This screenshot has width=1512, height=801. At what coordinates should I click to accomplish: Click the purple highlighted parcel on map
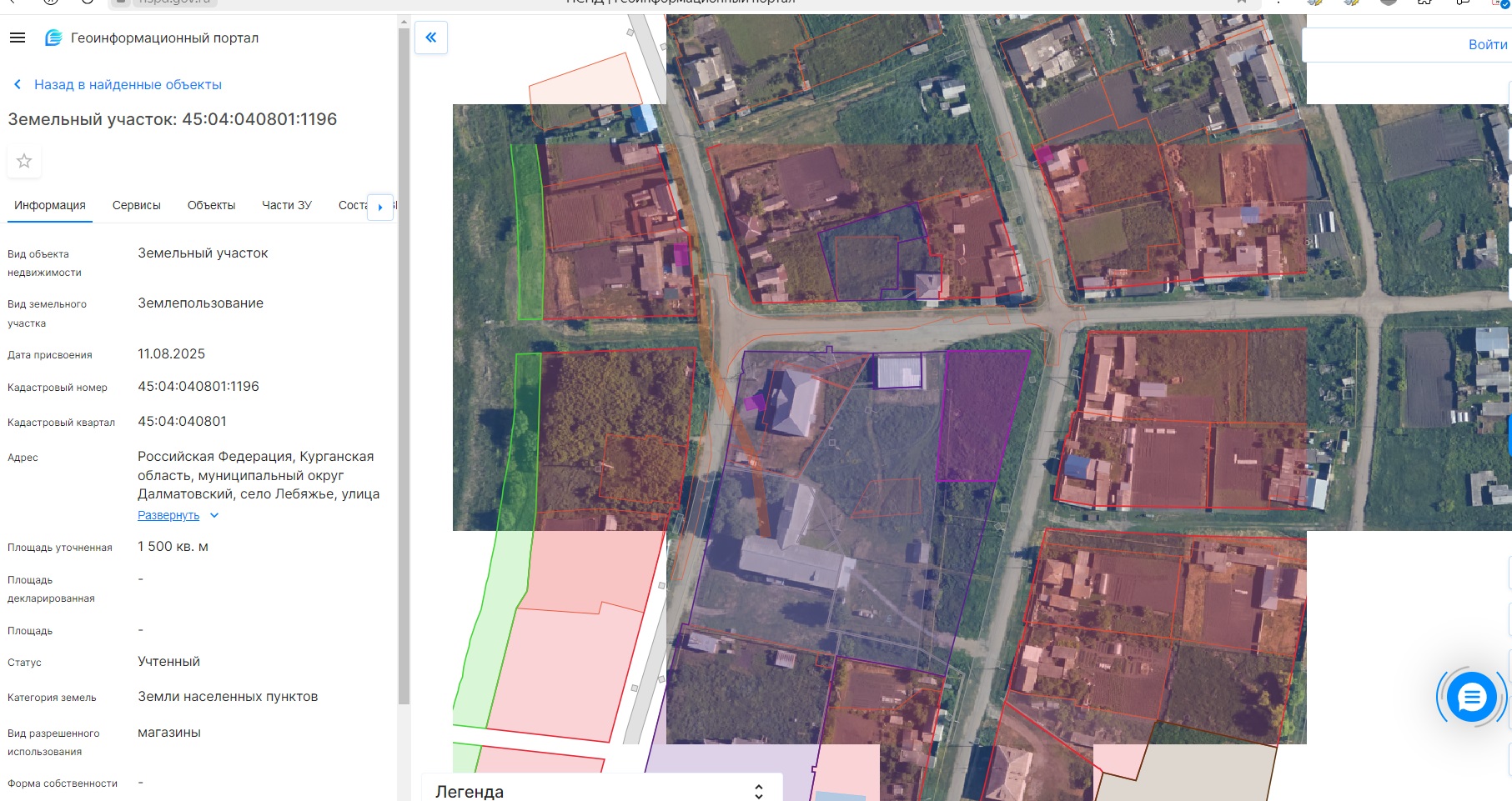coord(982,414)
